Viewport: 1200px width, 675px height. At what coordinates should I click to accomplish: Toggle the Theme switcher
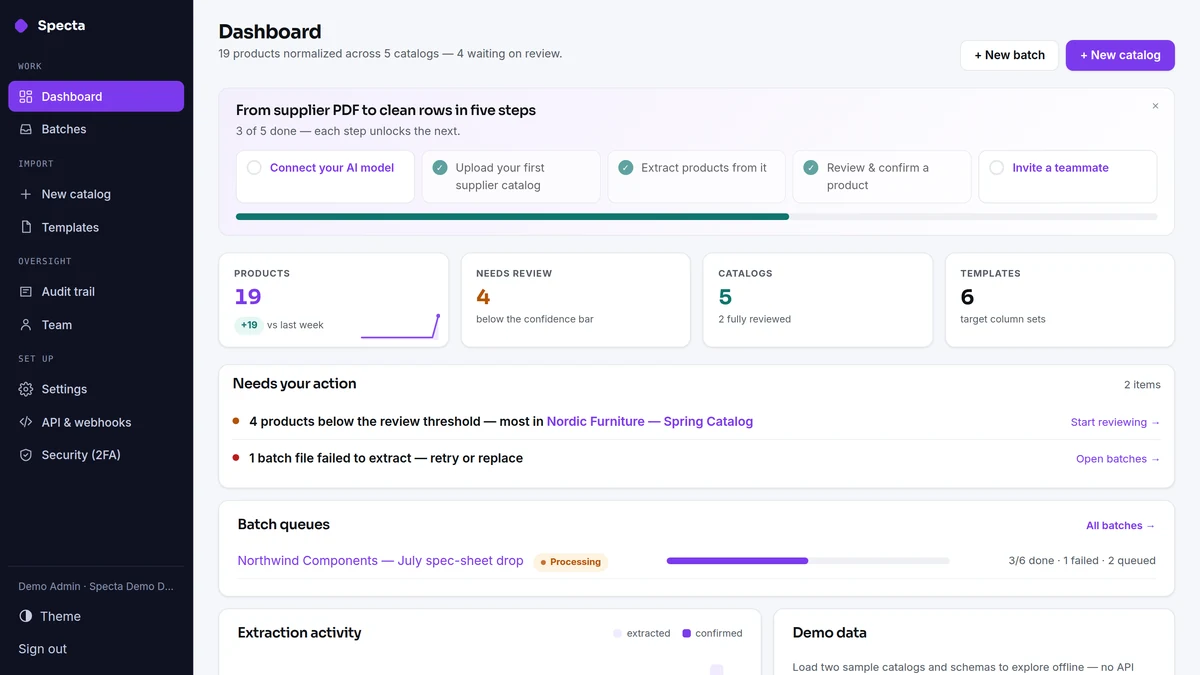(x=96, y=616)
